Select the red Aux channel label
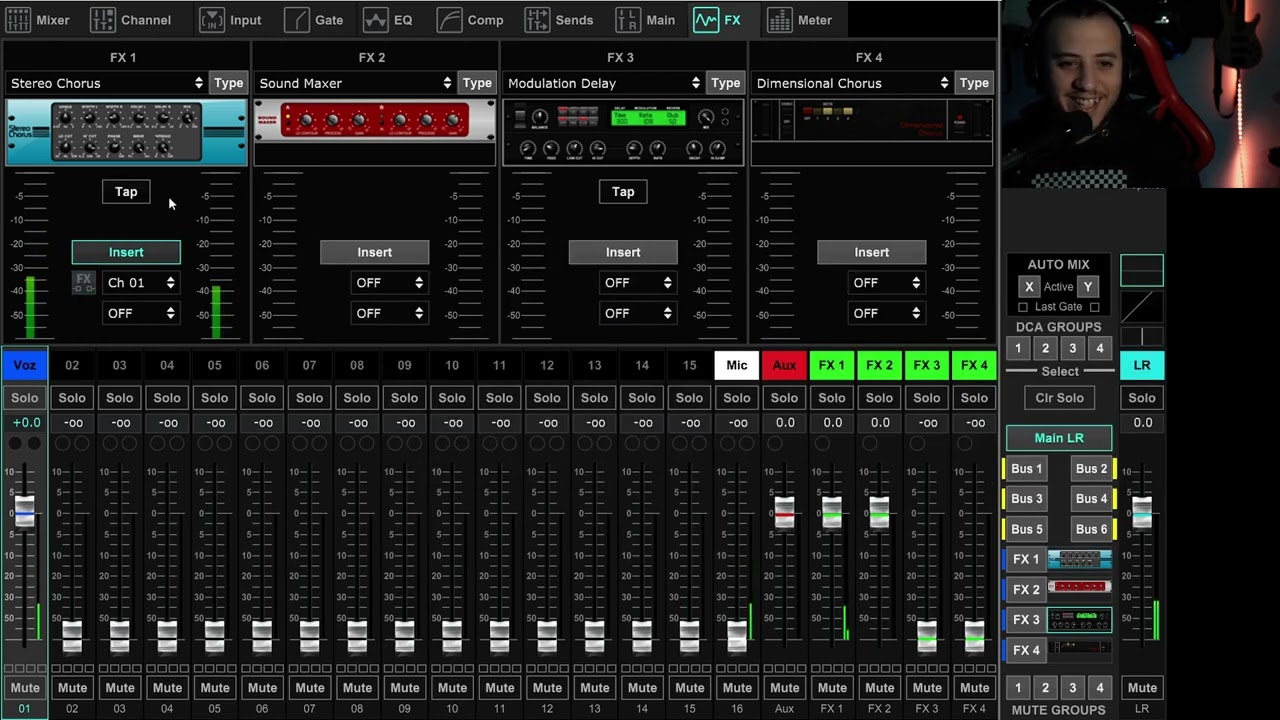This screenshot has height=720, width=1280. point(785,365)
